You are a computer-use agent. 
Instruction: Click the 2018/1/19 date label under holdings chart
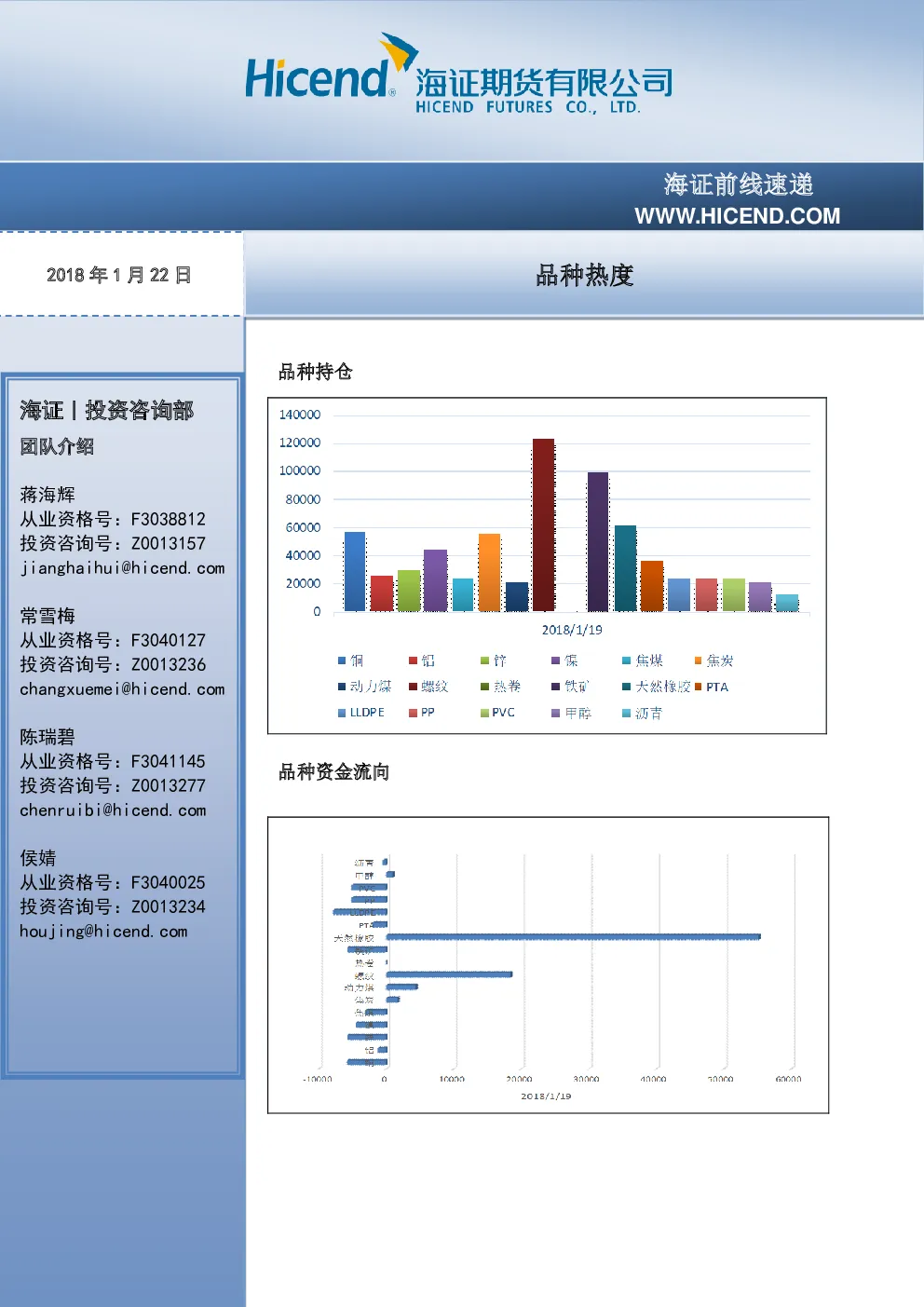click(x=572, y=630)
